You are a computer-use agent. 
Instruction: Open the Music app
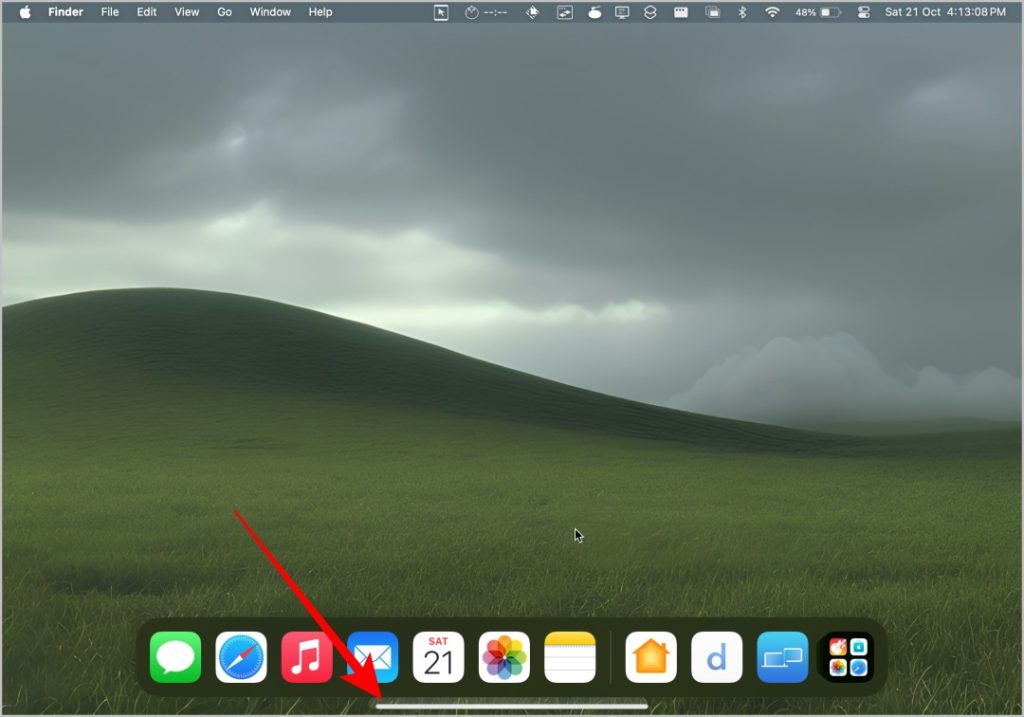tap(307, 657)
